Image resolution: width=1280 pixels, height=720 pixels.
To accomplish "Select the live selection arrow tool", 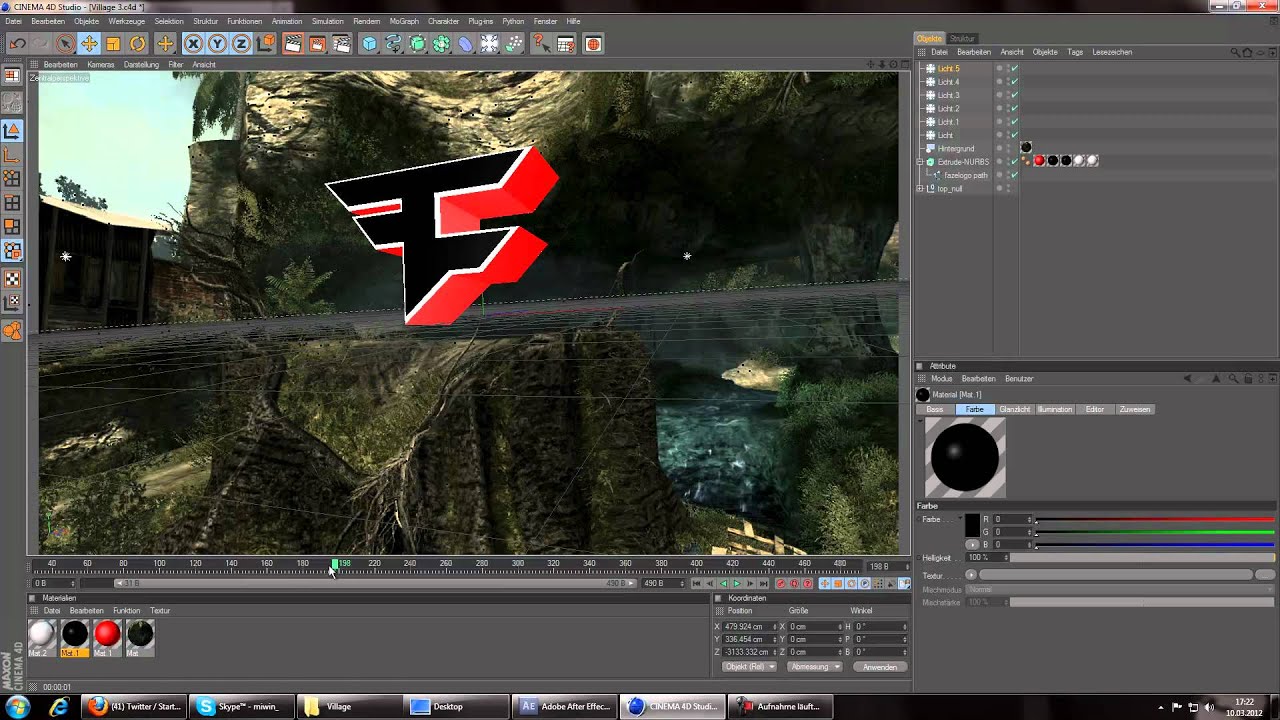I will pyautogui.click(x=65, y=44).
